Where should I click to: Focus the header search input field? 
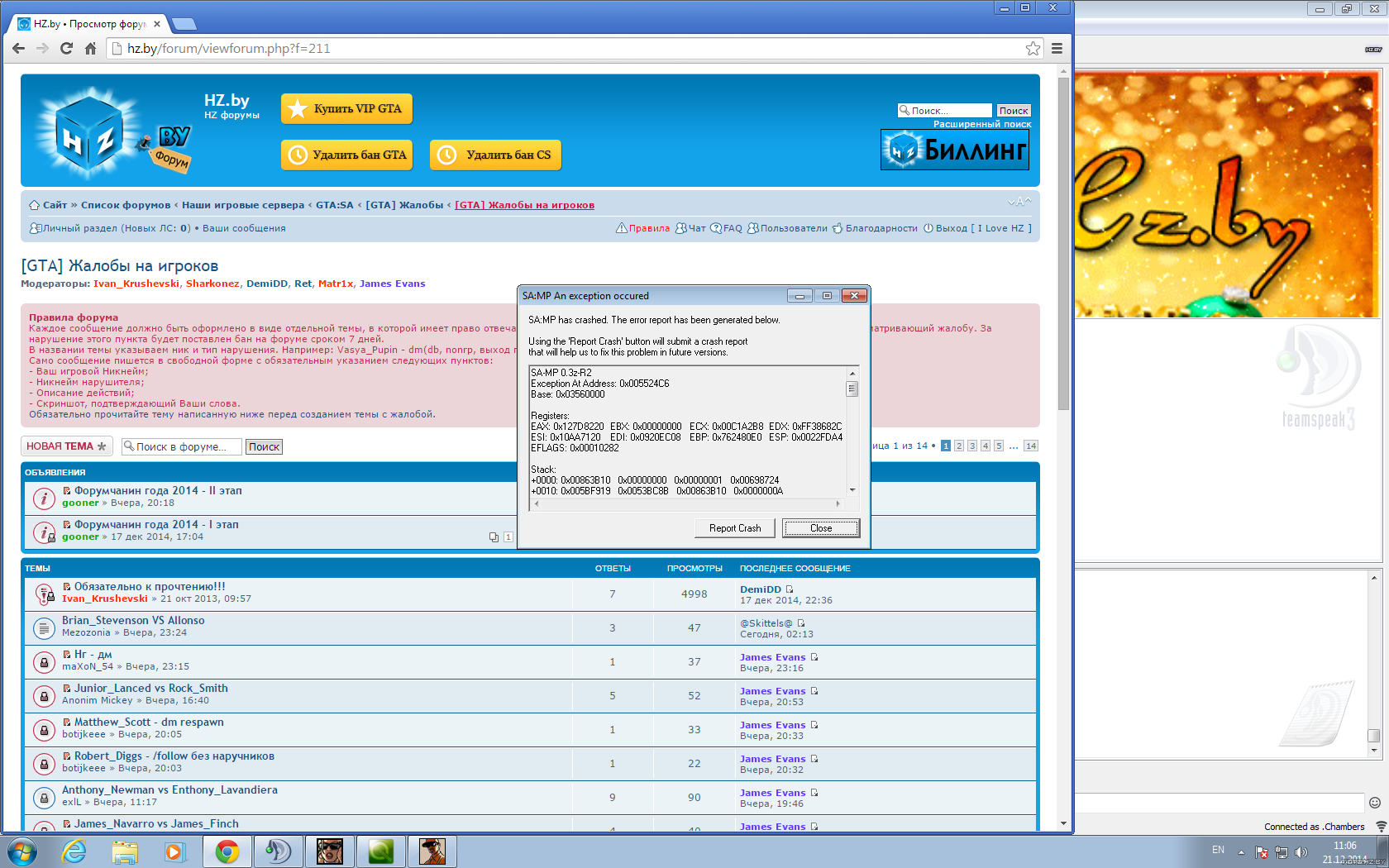pyautogui.click(x=945, y=111)
